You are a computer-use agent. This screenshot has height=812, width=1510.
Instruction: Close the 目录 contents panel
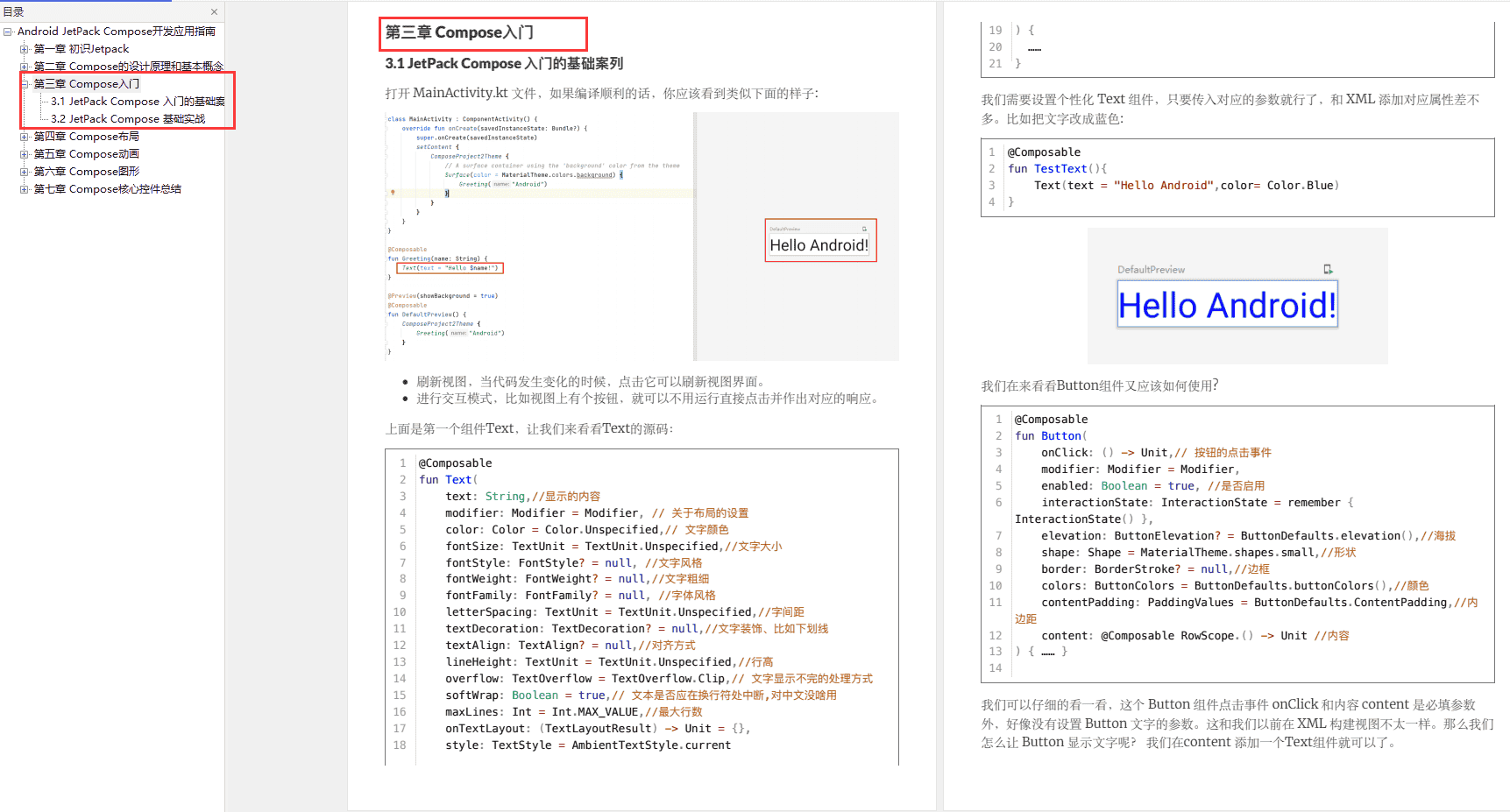(214, 11)
